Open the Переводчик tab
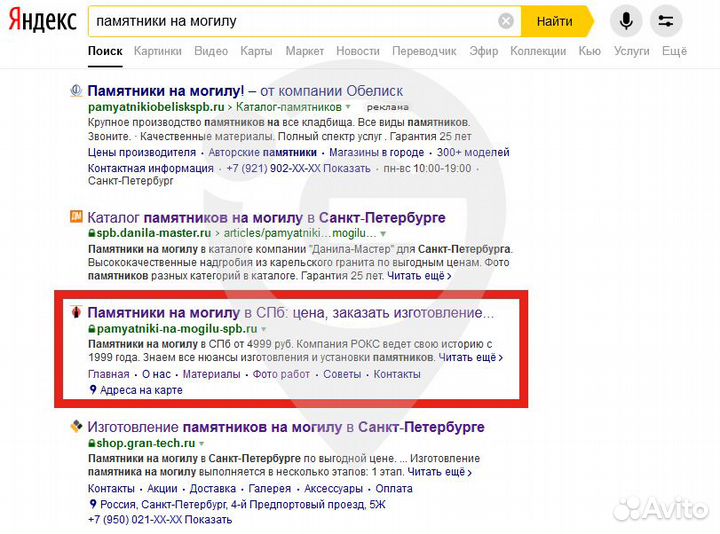The height and width of the screenshot is (534, 720). tap(424, 51)
